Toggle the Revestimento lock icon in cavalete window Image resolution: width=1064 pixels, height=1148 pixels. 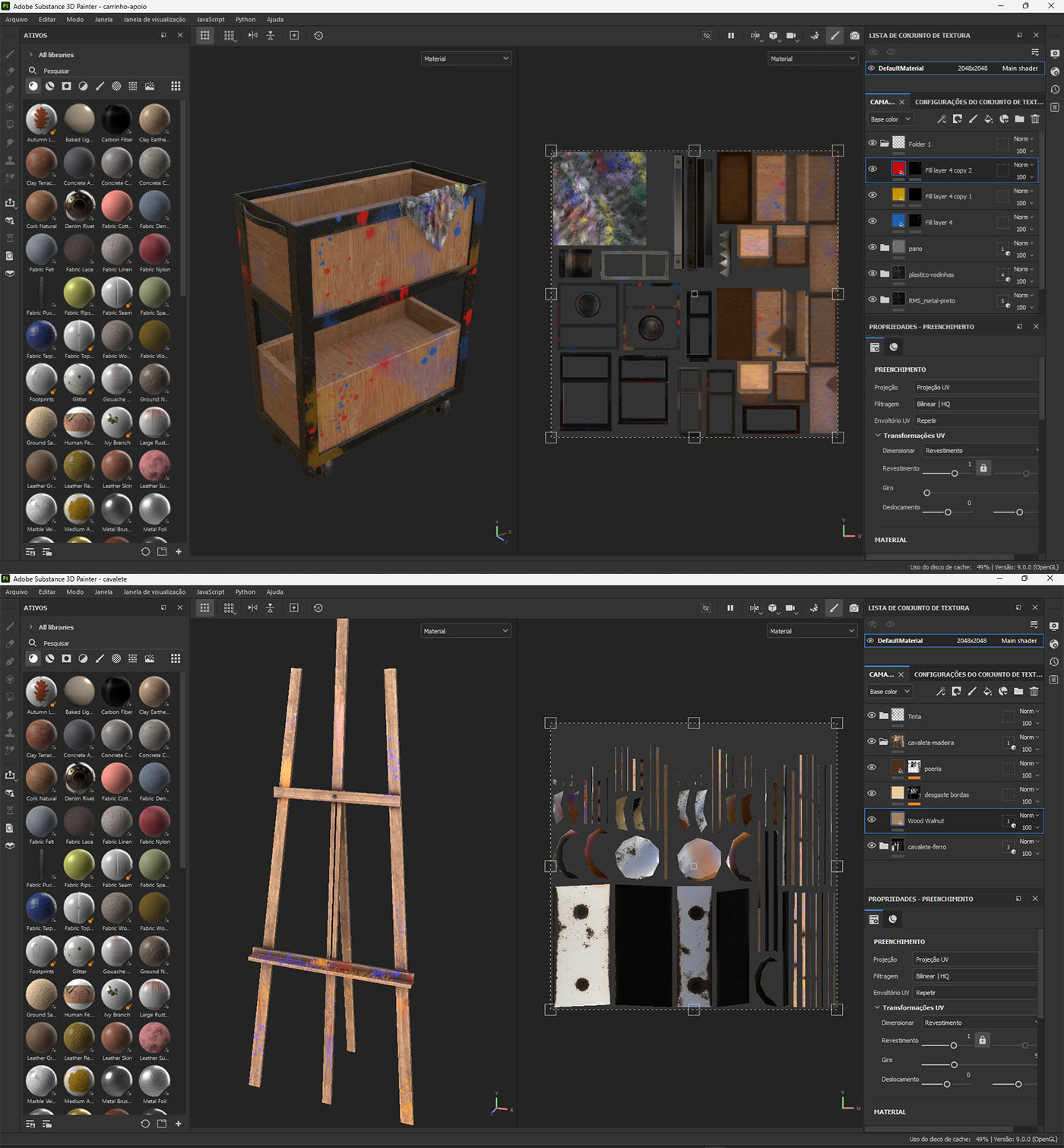(982, 1039)
